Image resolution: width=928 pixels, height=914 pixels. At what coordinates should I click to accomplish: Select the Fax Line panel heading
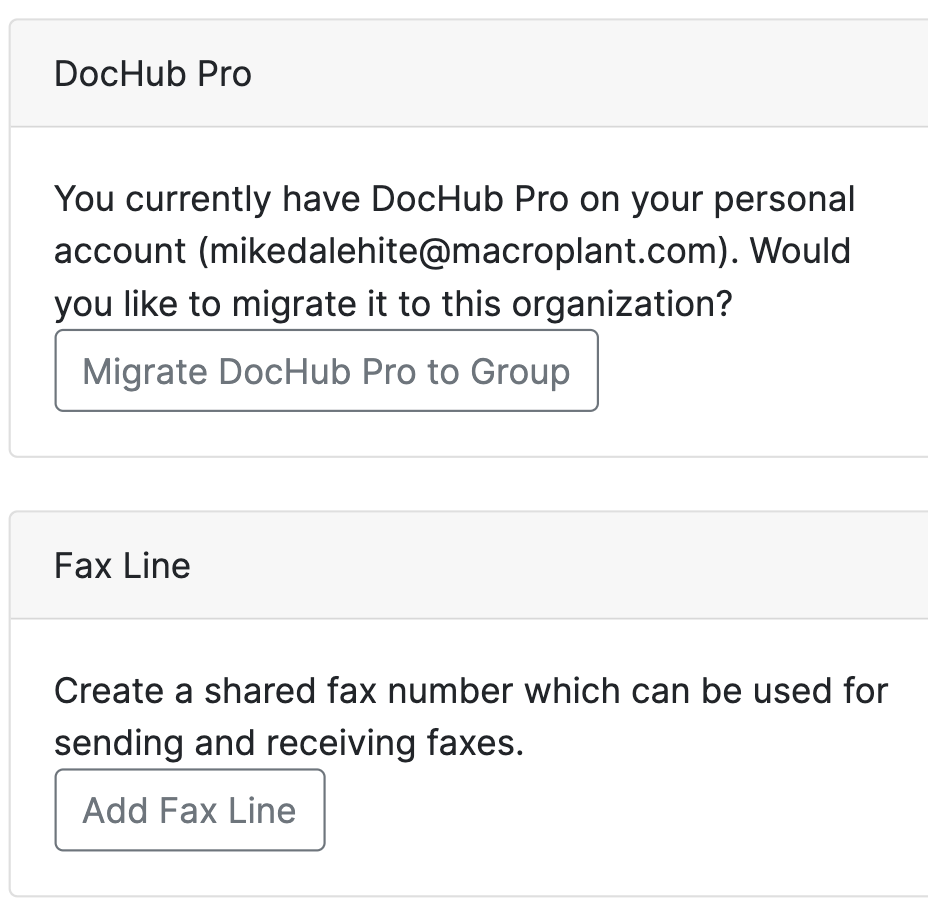click(122, 566)
